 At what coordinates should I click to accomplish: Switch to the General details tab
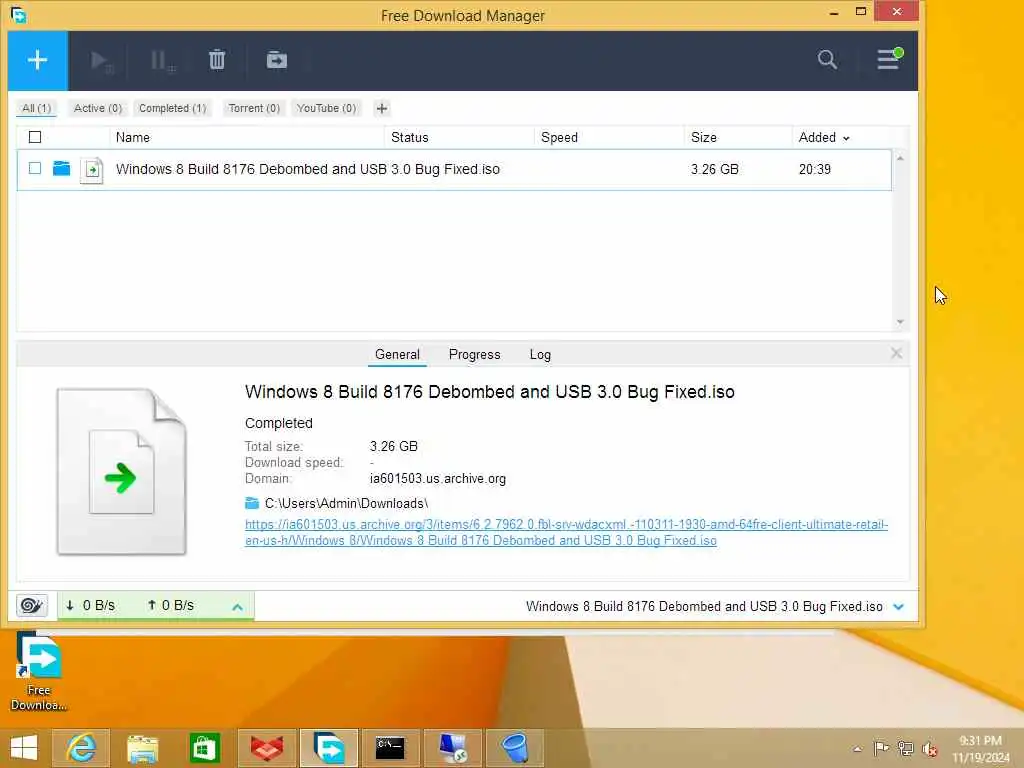tap(397, 355)
